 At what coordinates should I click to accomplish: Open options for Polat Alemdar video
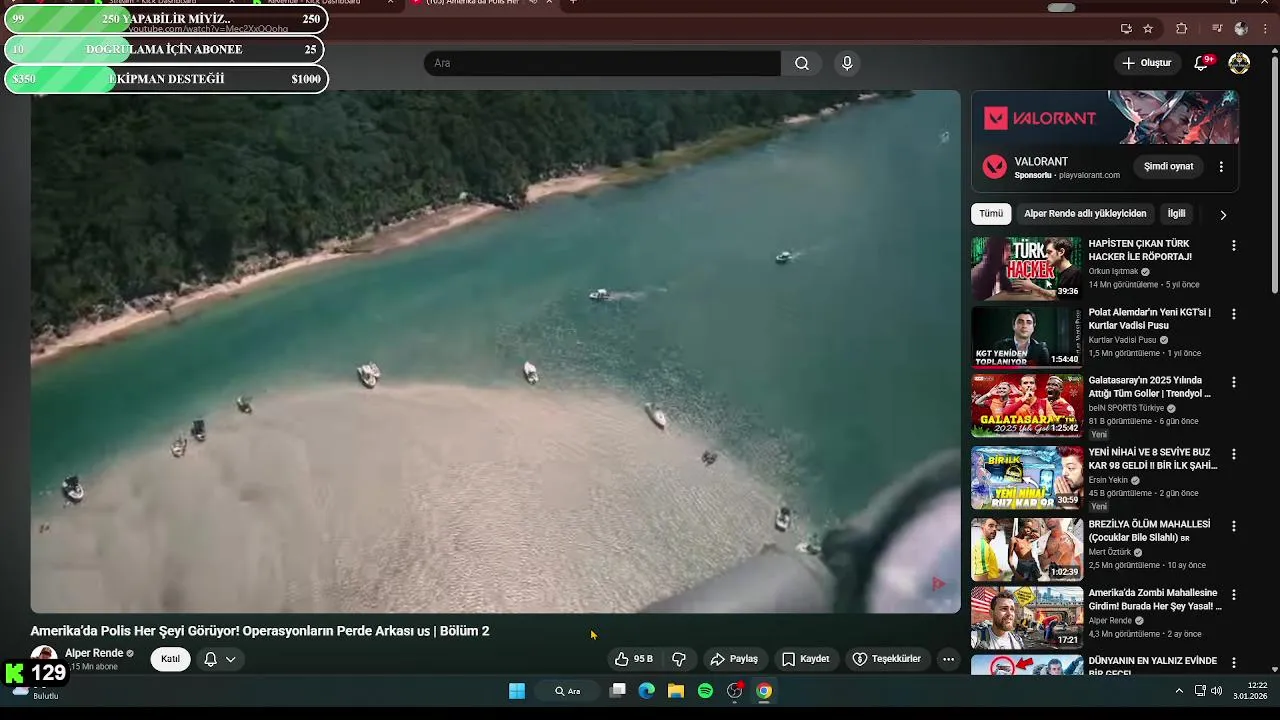[1233, 314]
